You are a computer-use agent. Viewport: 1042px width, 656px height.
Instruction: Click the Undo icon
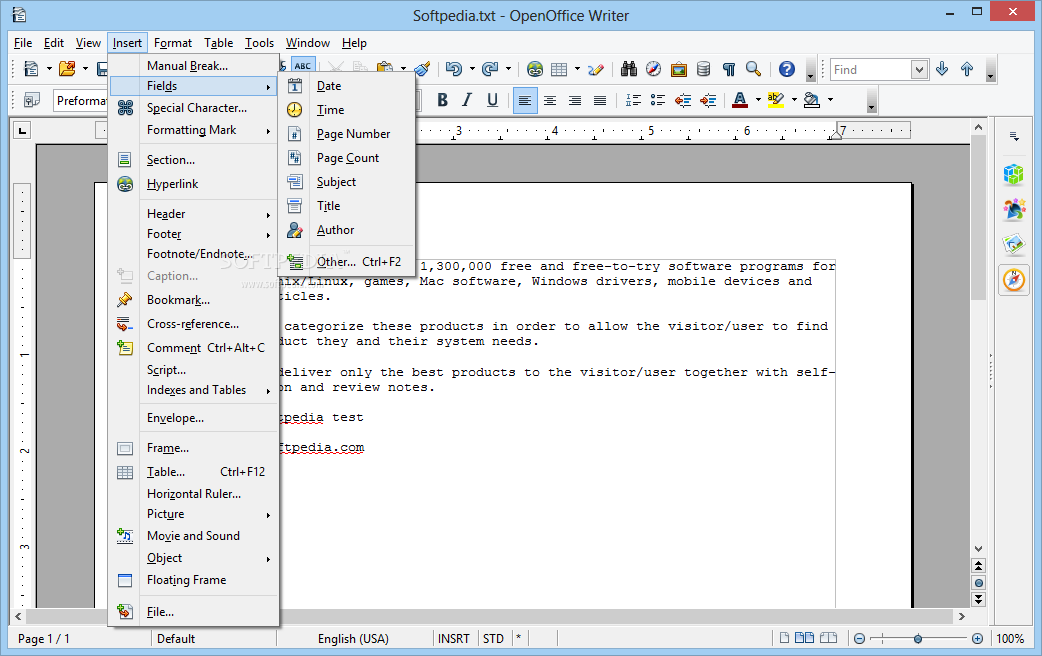[x=454, y=69]
